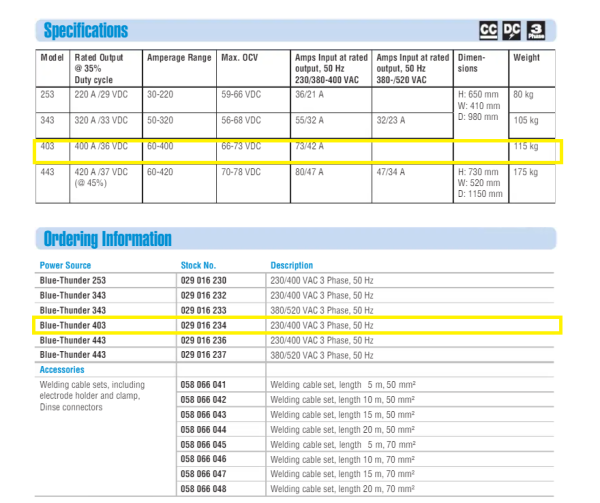The width and height of the screenshot is (600, 503).
Task: Select stock number 029 016 236
Action: click(x=204, y=340)
